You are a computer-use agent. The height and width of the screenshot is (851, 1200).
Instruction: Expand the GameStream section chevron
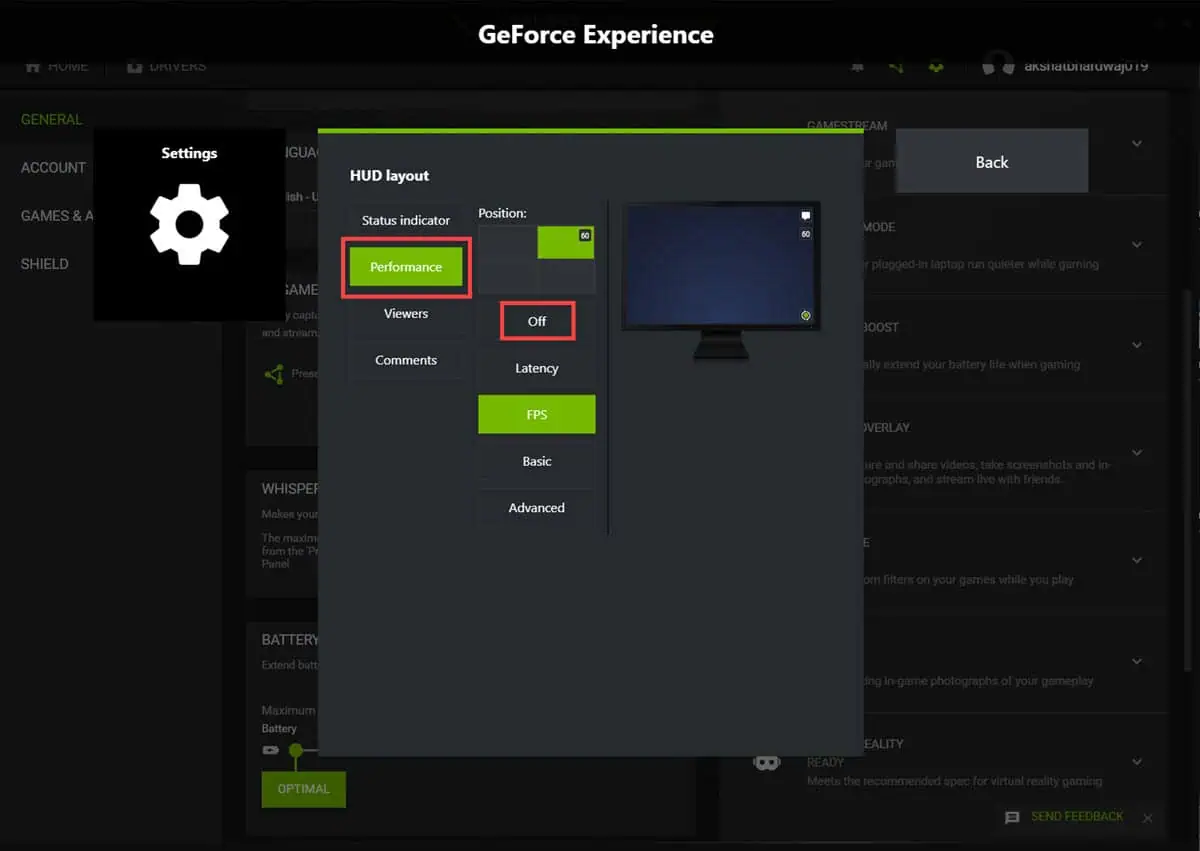coord(1137,144)
